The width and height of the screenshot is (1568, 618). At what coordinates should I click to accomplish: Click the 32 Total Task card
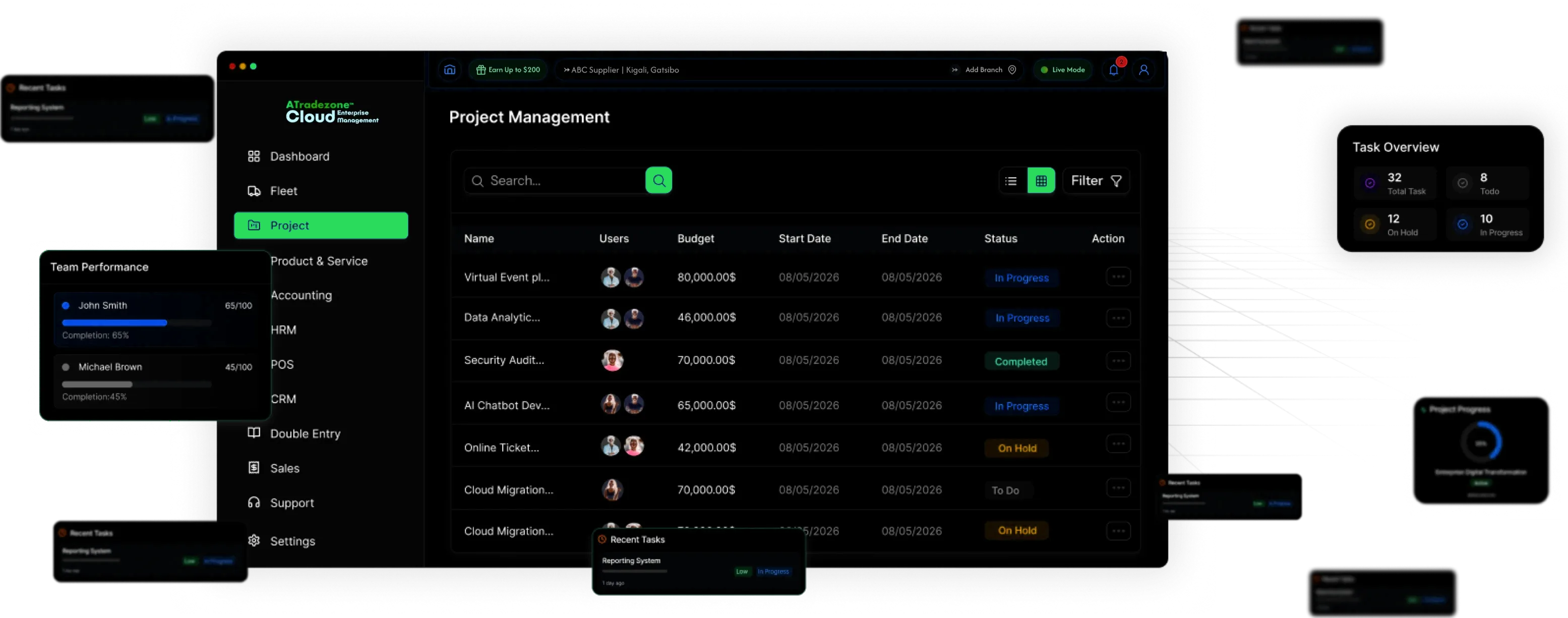[1395, 183]
